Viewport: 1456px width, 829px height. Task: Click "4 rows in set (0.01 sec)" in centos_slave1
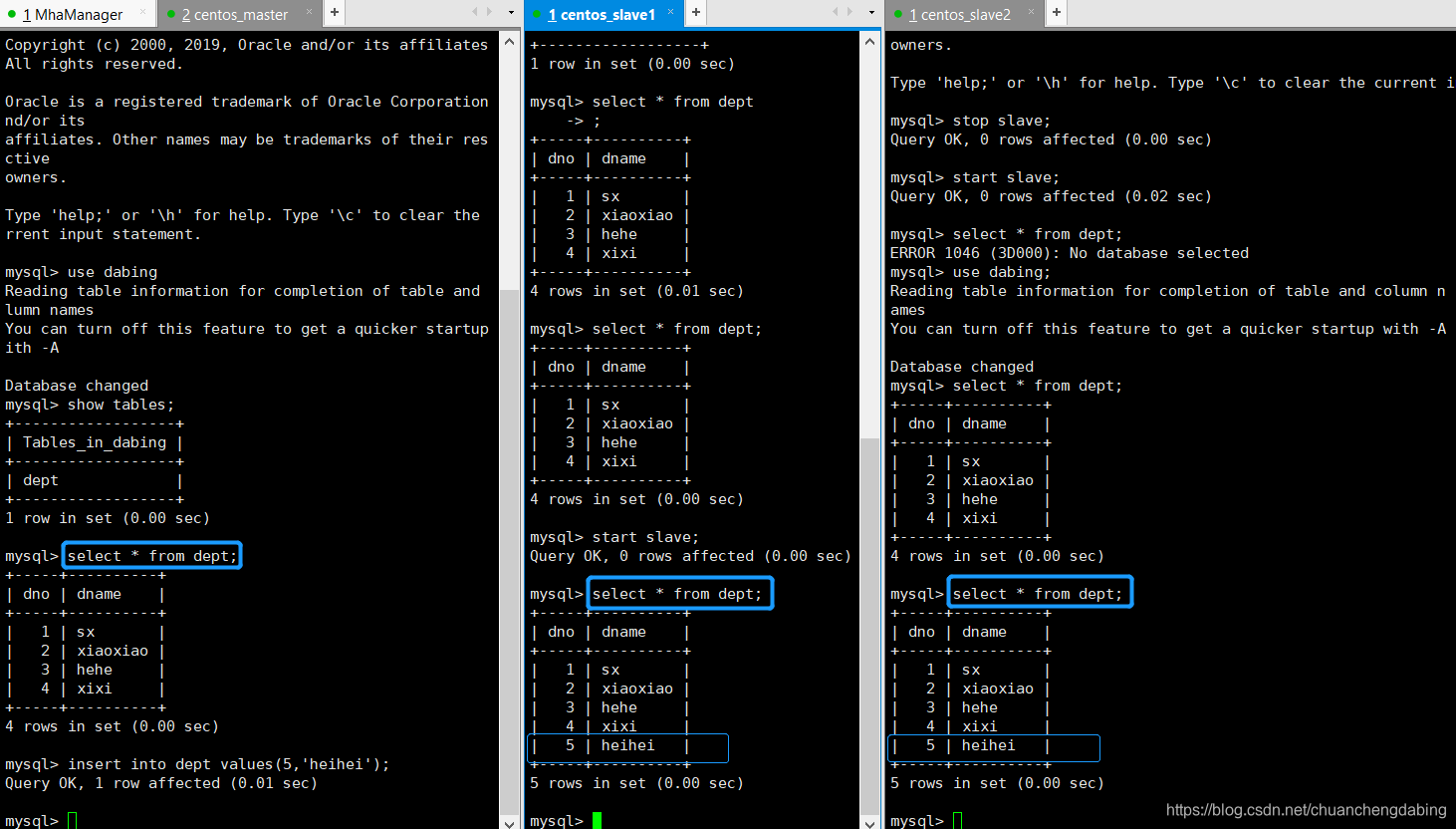pos(636,291)
